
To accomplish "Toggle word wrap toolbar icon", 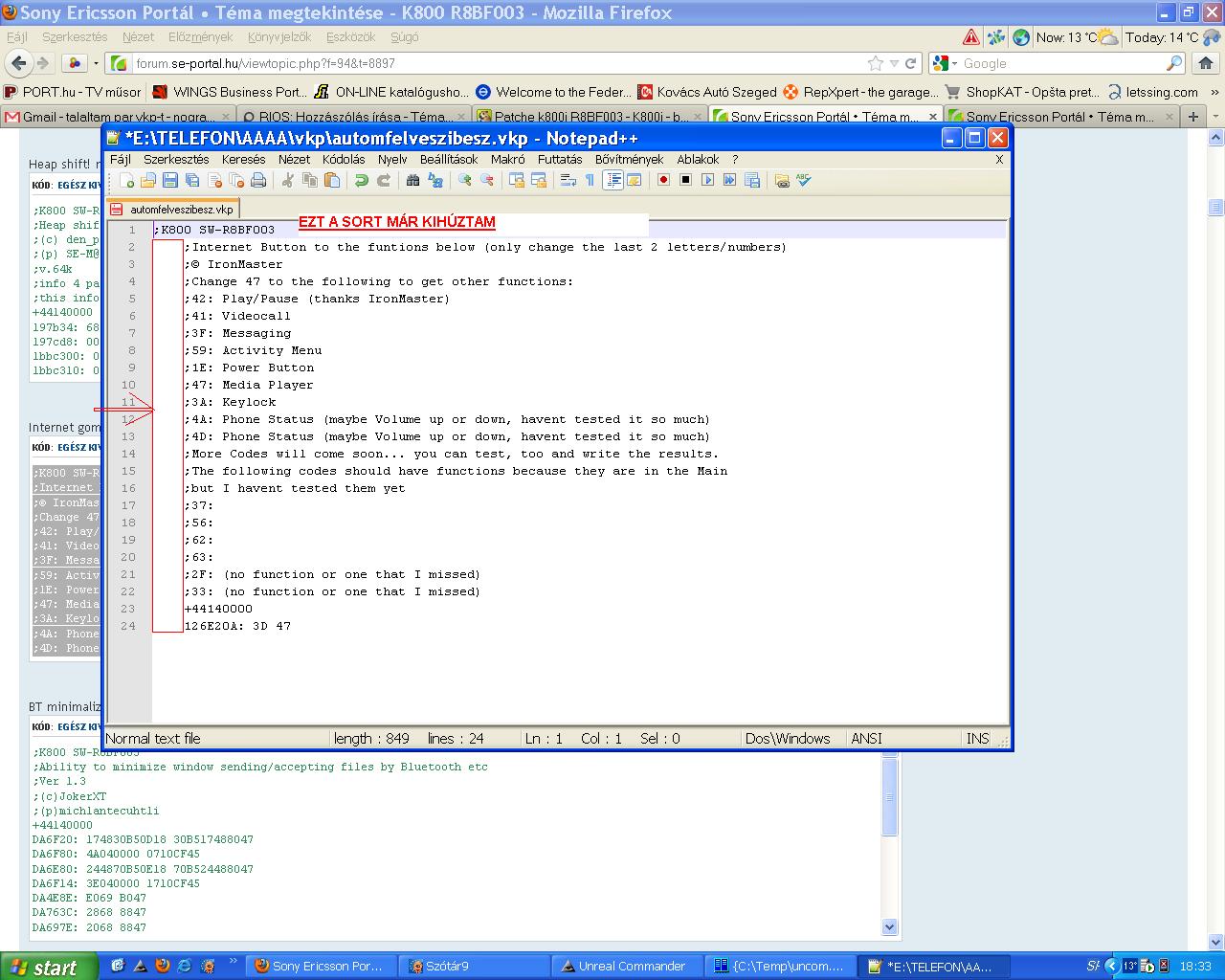I will tap(568, 180).
